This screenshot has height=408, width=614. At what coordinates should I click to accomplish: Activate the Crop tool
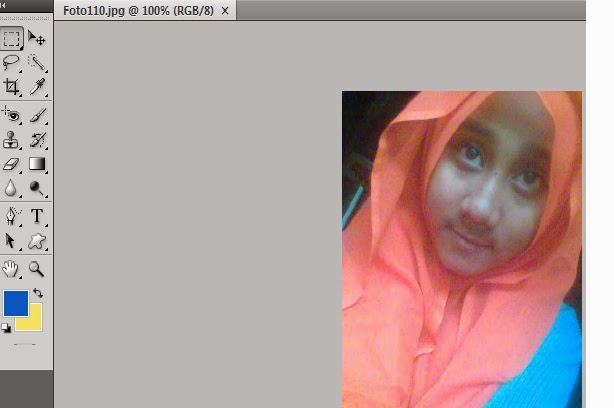pyautogui.click(x=11, y=87)
